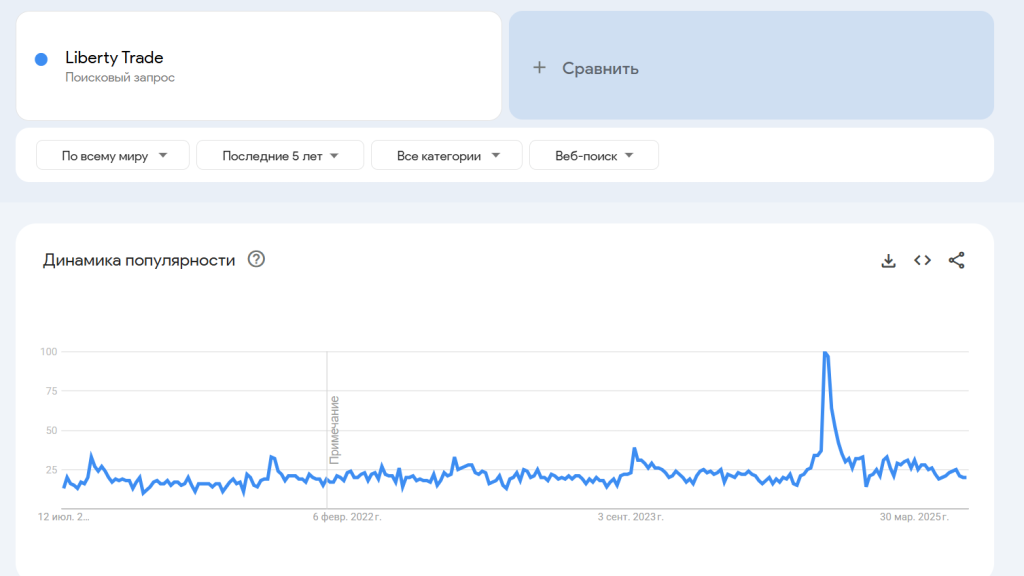
Task: Click the Примечание note marker on chart
Action: point(335,430)
